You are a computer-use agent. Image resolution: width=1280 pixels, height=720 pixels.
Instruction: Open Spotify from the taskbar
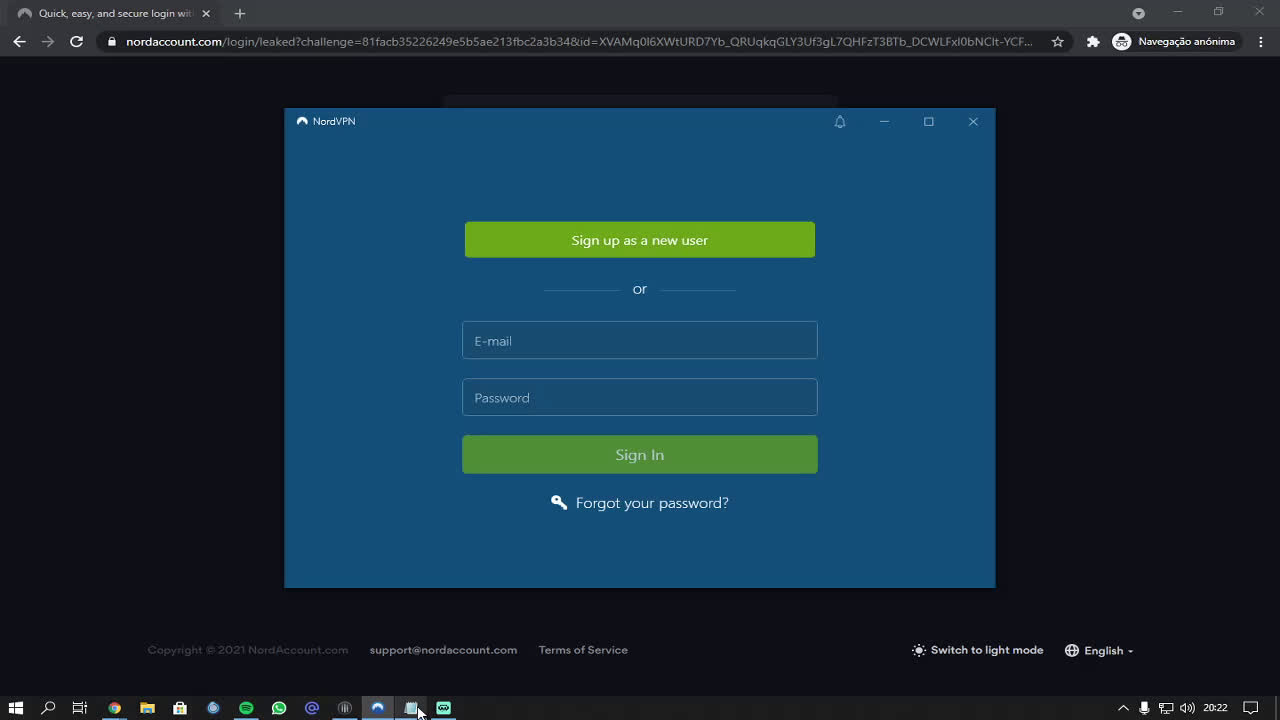(x=246, y=708)
